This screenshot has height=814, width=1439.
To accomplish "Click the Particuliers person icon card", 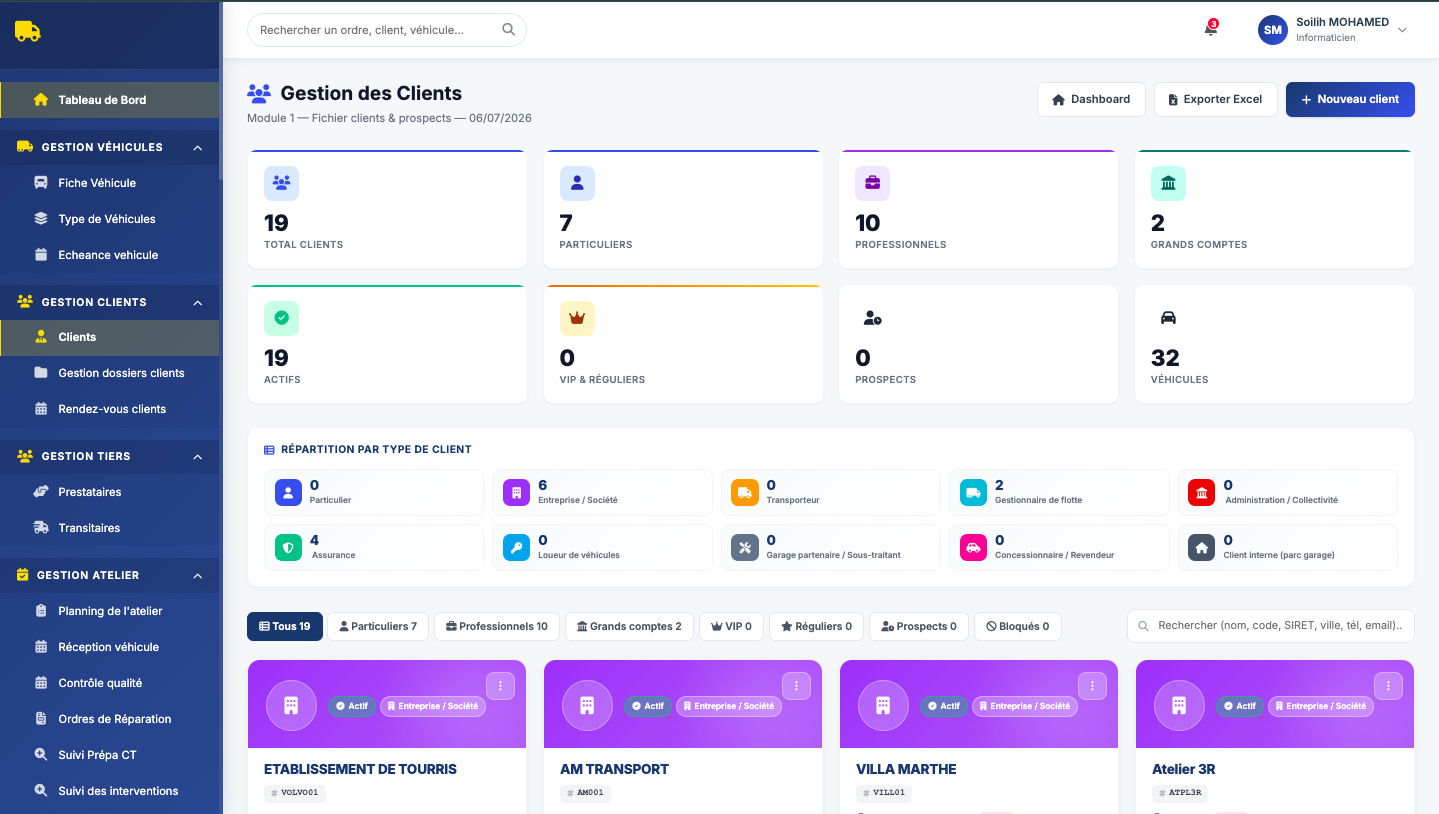I will pyautogui.click(x=577, y=183).
